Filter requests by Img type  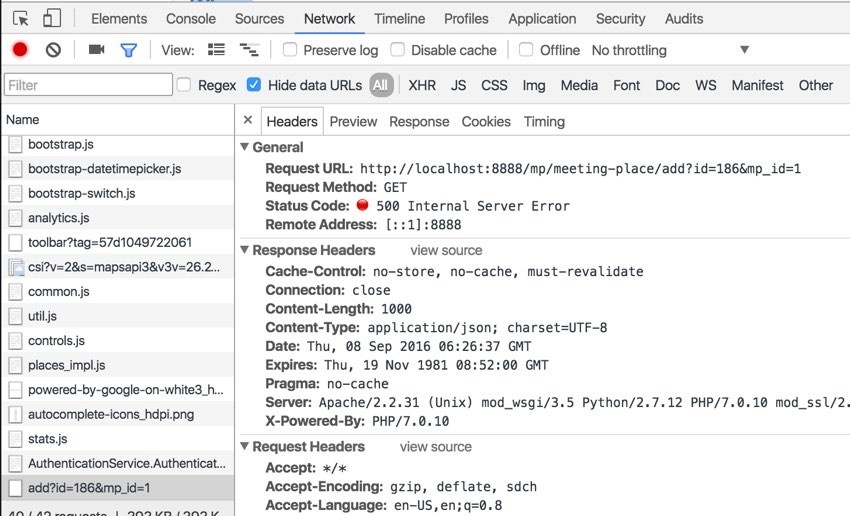pyautogui.click(x=534, y=85)
